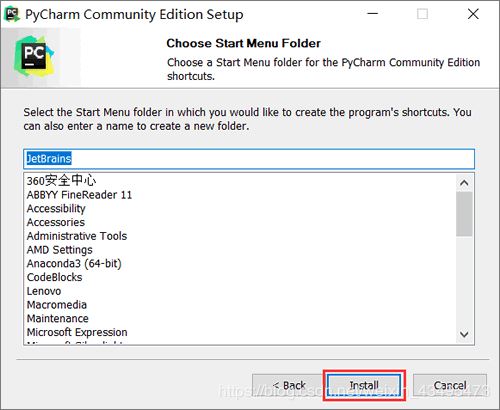Click the folder list scroll down arrow
The height and width of the screenshot is (410, 500).
coord(464,334)
